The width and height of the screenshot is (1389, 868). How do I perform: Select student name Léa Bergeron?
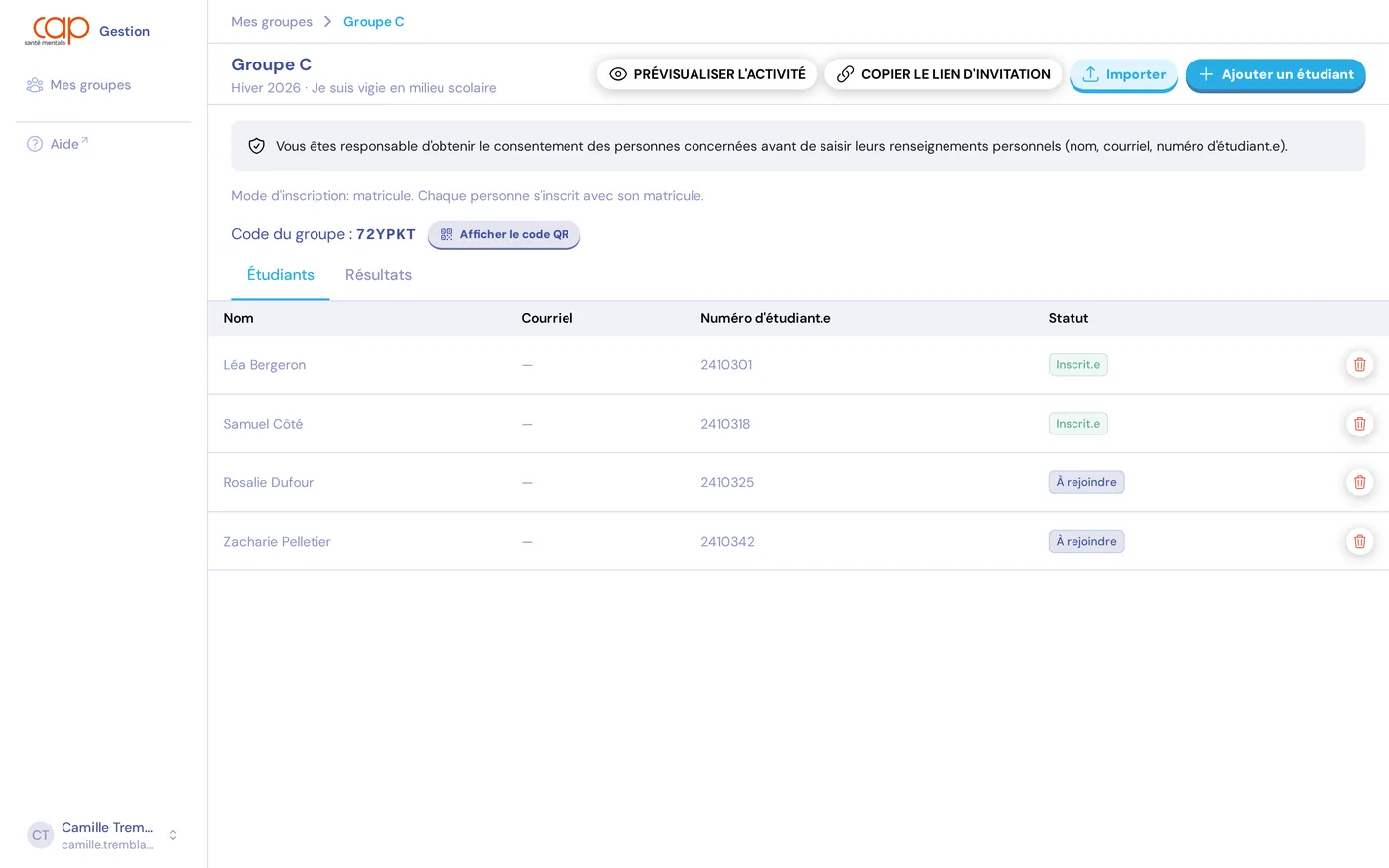tap(265, 365)
